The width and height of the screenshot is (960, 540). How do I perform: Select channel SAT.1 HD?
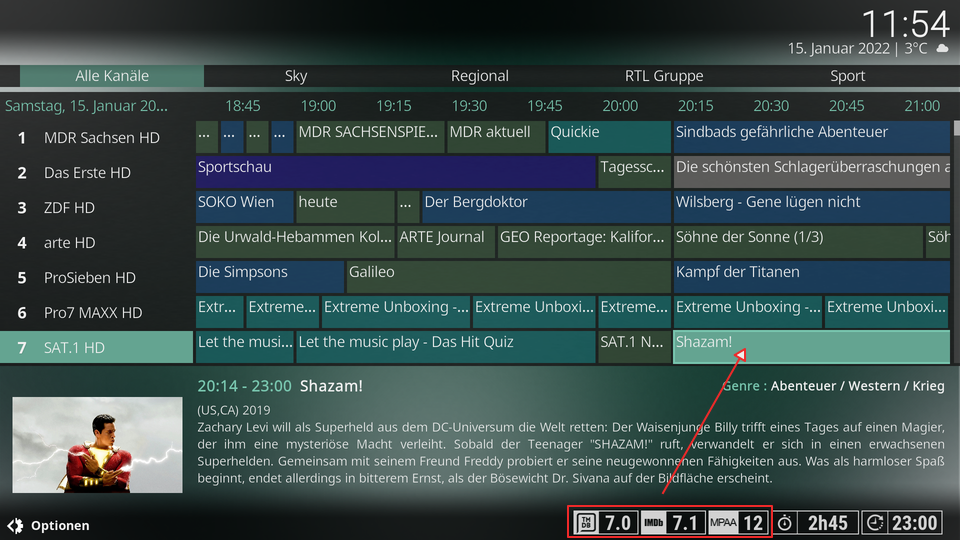[97, 347]
